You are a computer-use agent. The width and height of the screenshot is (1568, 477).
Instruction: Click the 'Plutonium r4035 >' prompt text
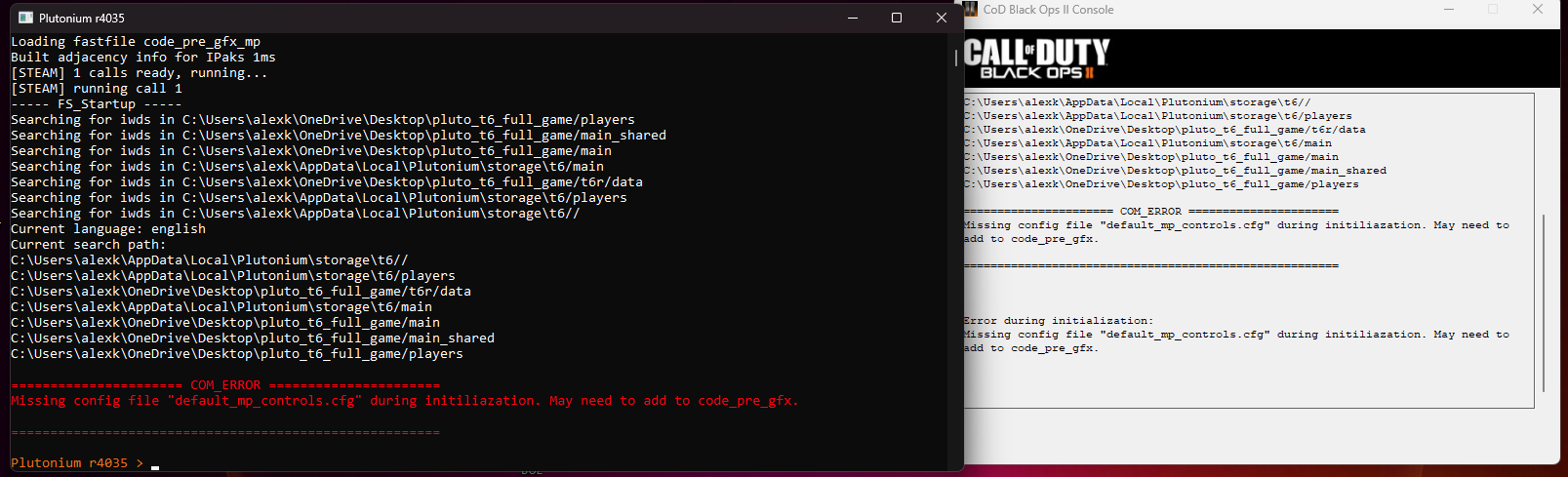[x=77, y=463]
